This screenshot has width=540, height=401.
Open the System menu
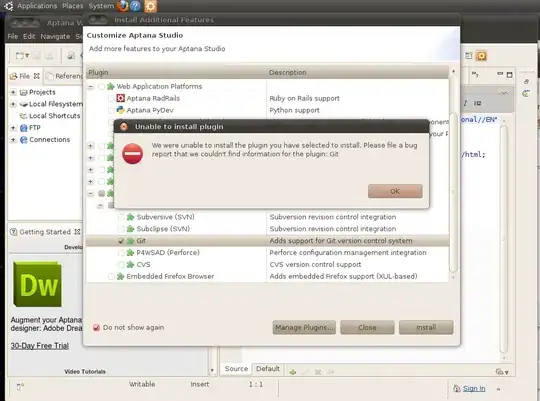(101, 6)
